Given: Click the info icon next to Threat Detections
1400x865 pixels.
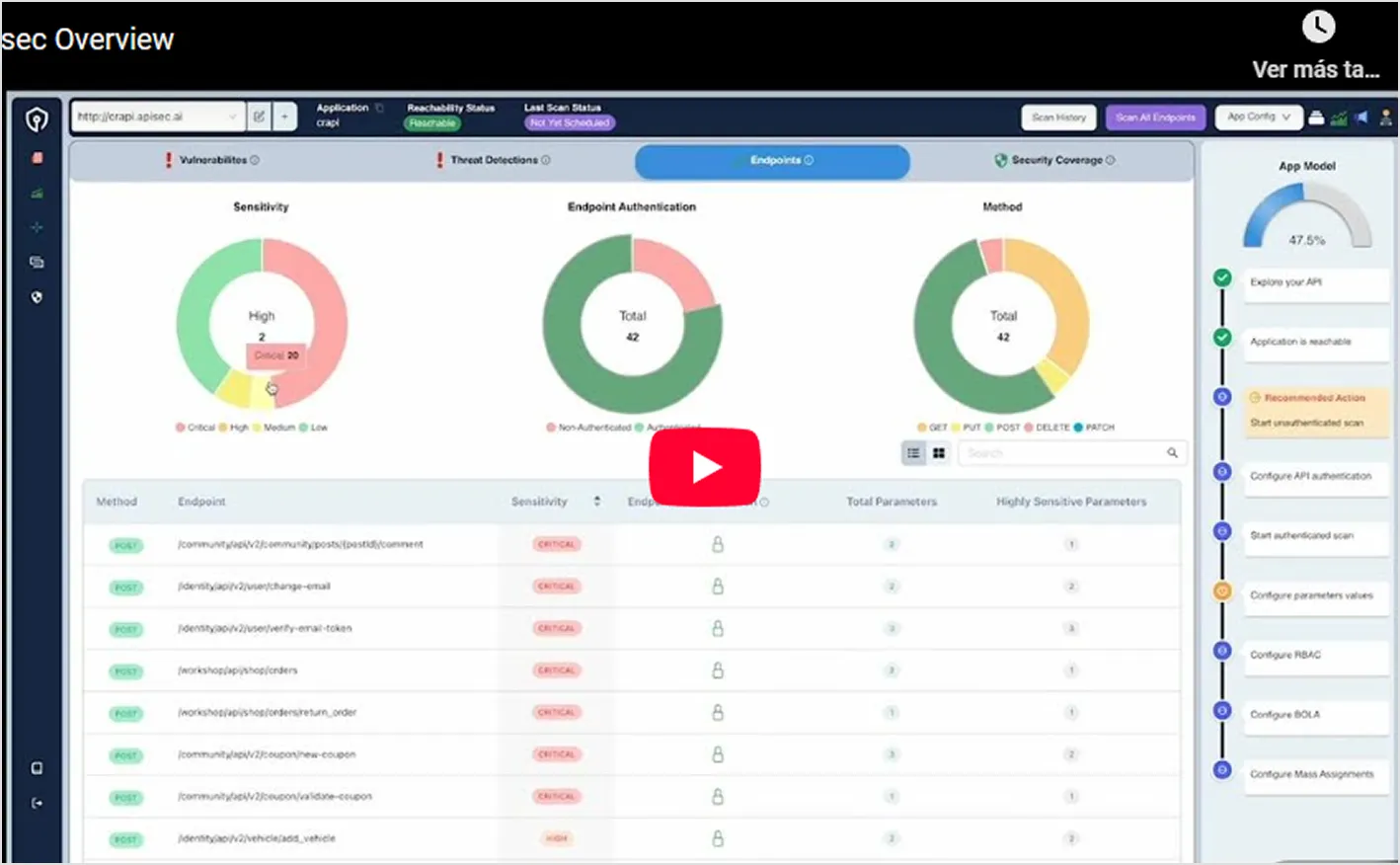Looking at the screenshot, I should pyautogui.click(x=546, y=160).
